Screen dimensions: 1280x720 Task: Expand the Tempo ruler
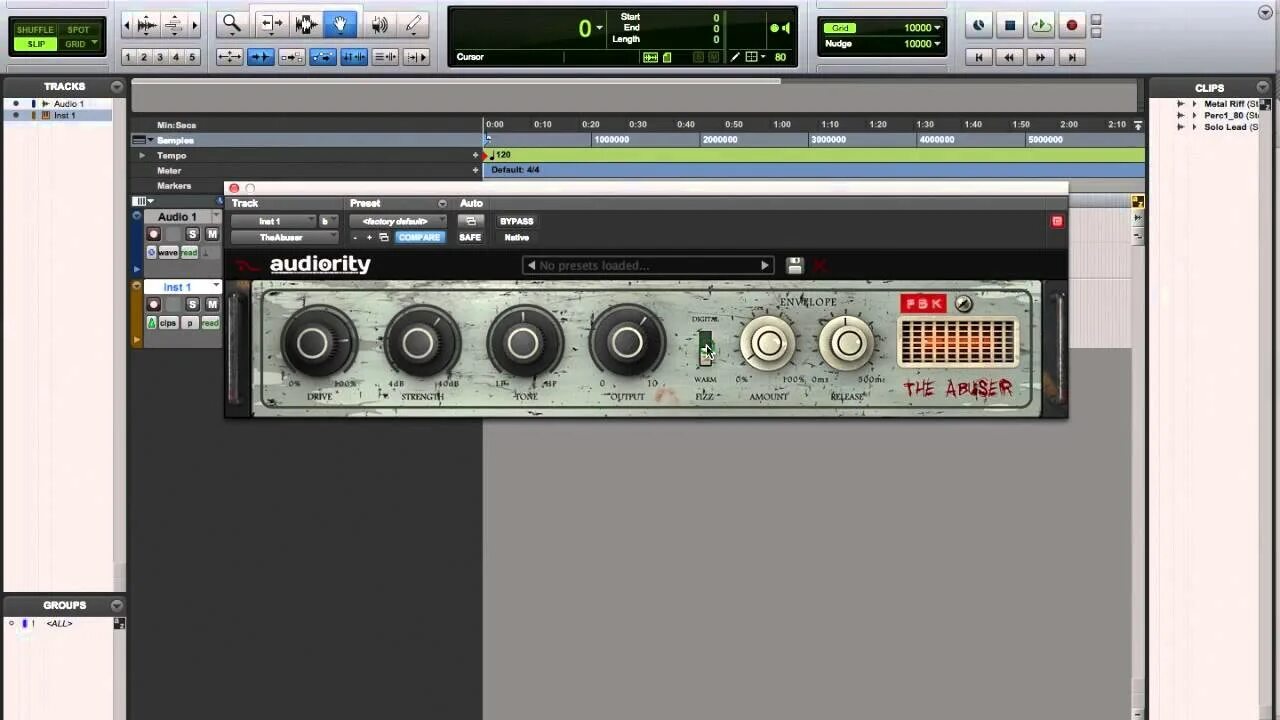point(142,155)
